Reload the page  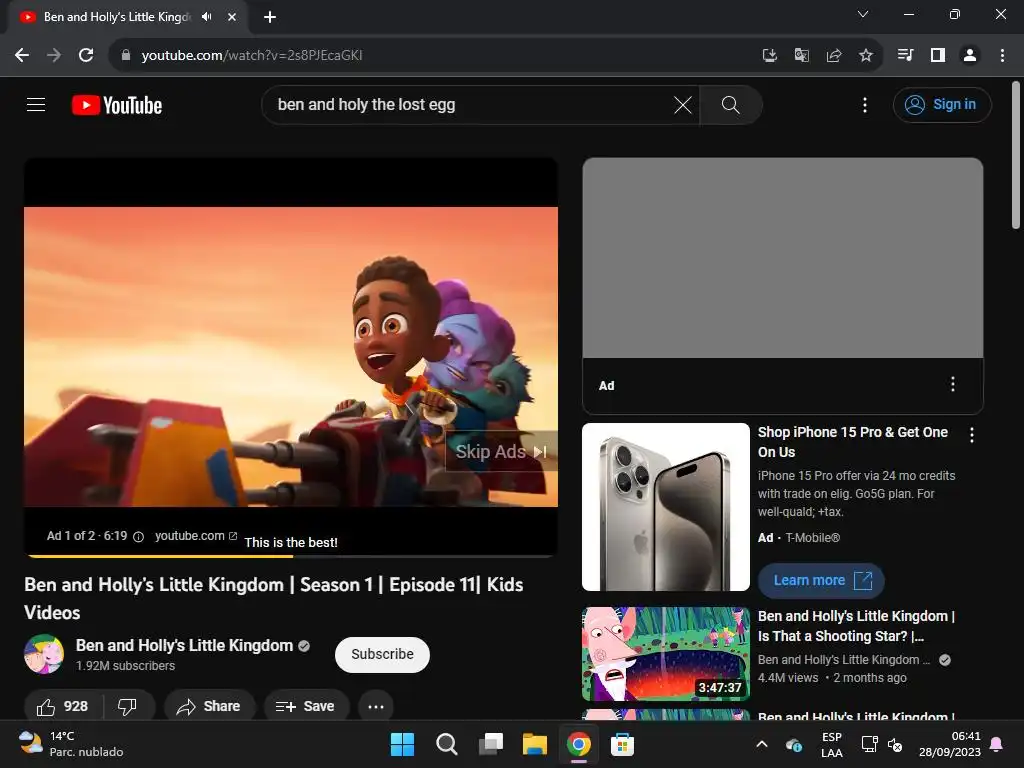86,55
